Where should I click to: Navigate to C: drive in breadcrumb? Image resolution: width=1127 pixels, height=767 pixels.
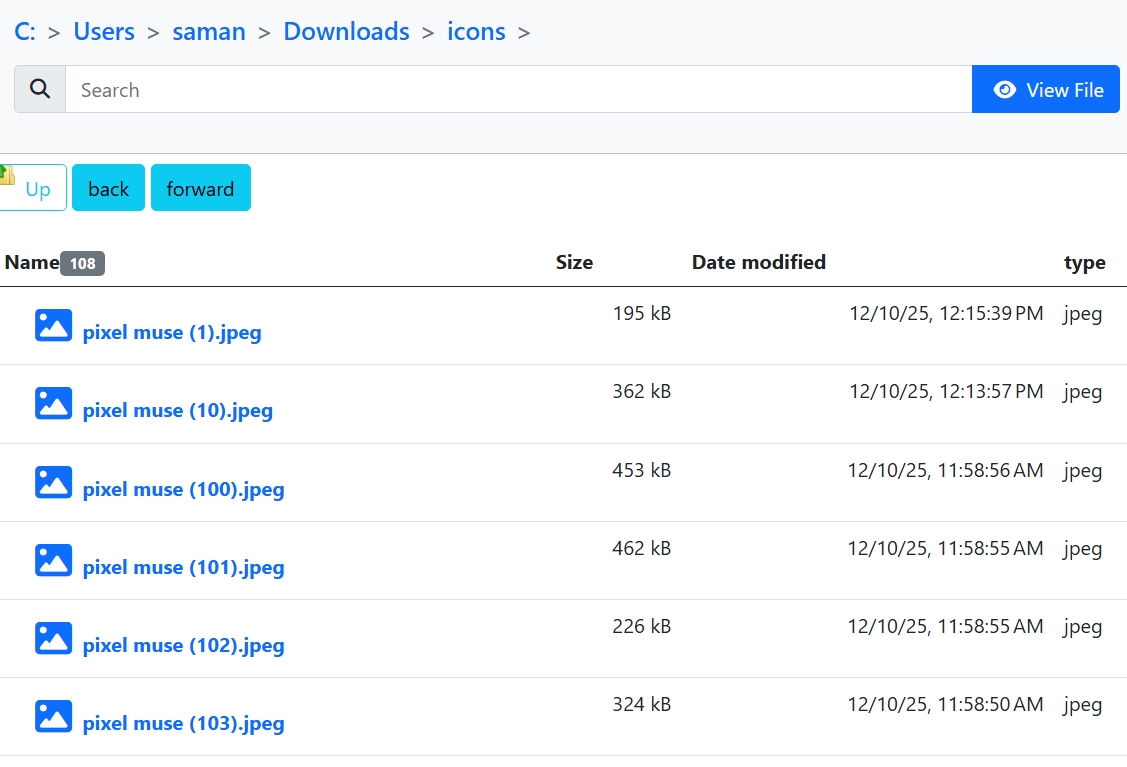tap(25, 31)
